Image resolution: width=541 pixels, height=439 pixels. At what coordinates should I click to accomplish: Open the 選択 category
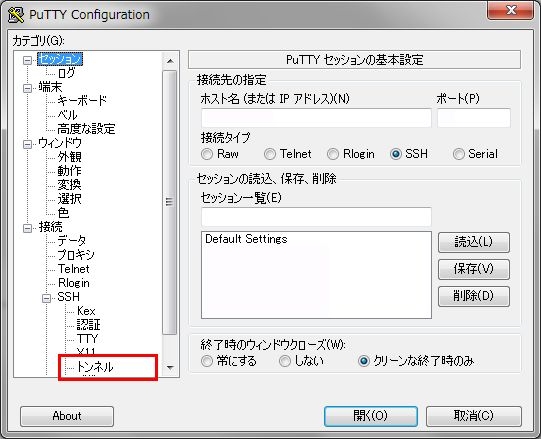click(x=69, y=199)
